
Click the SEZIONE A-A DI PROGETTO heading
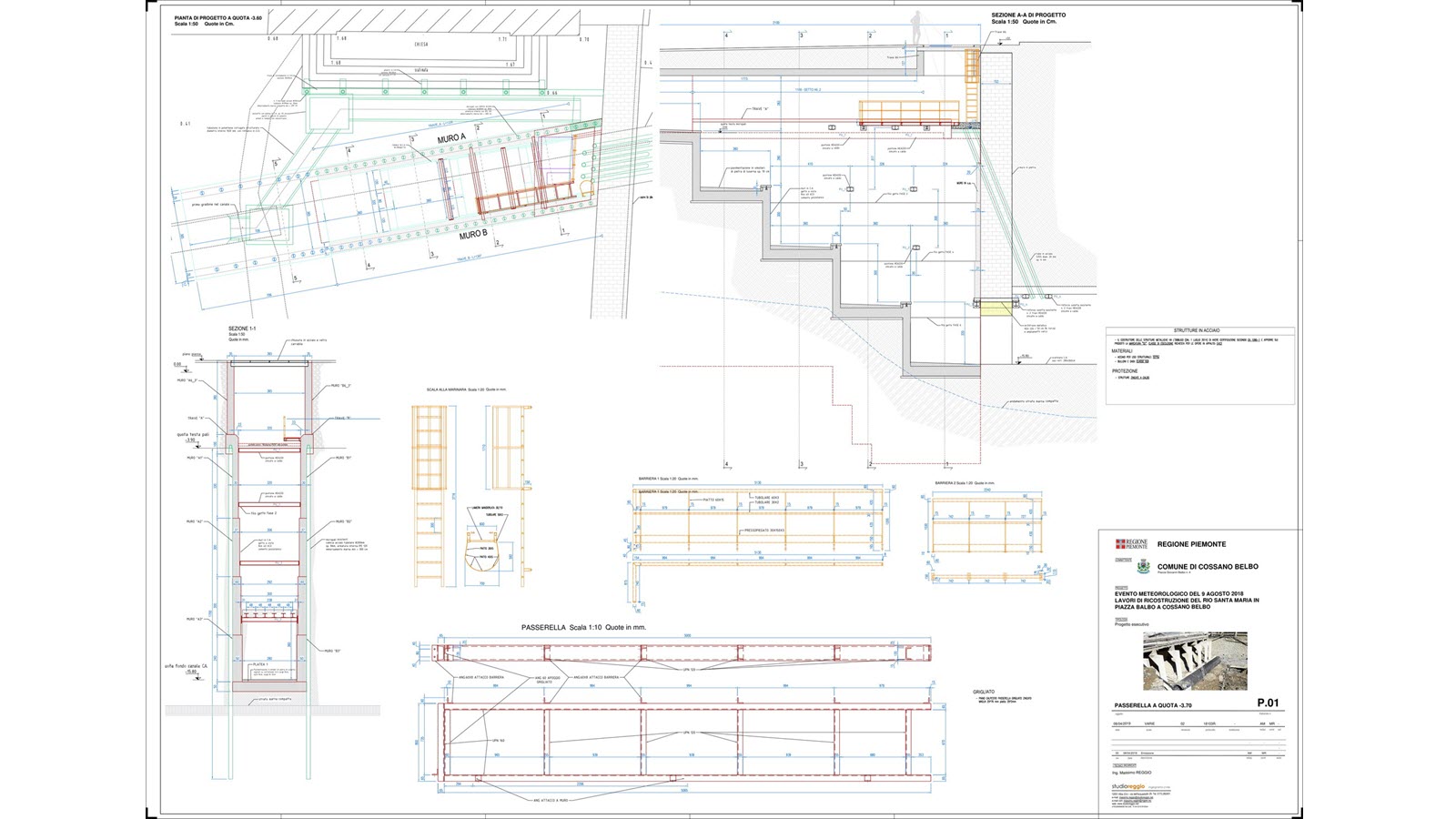coord(1028,15)
